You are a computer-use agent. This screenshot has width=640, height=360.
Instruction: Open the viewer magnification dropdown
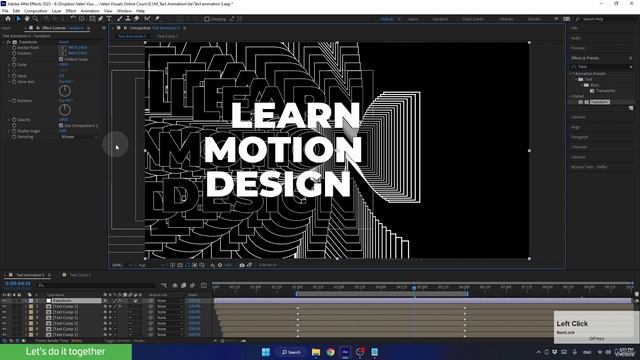pos(122,265)
